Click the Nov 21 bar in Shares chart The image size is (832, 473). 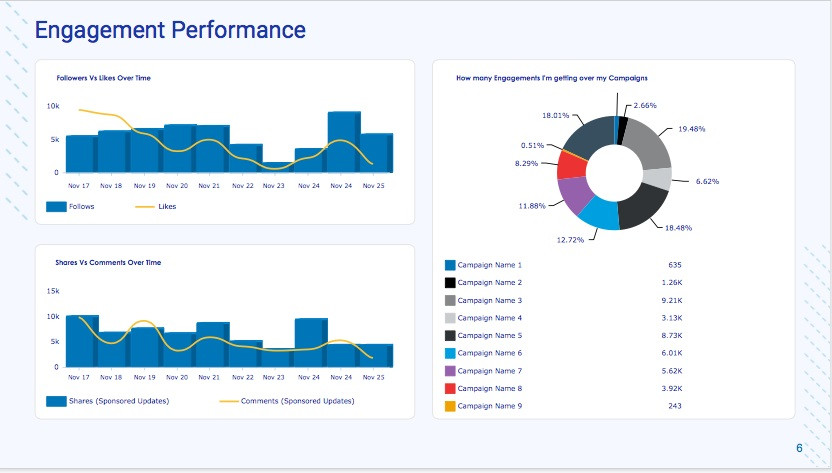point(213,345)
